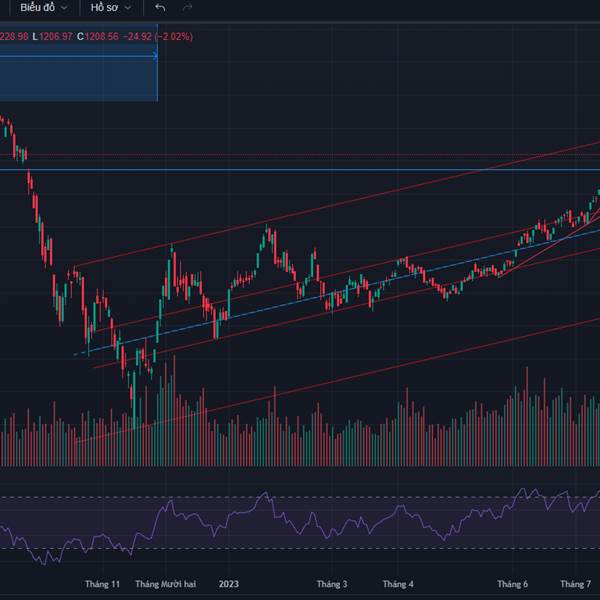Screen dimensions: 600x600
Task: Click the Tháng 11 time axis label
Action: click(102, 584)
